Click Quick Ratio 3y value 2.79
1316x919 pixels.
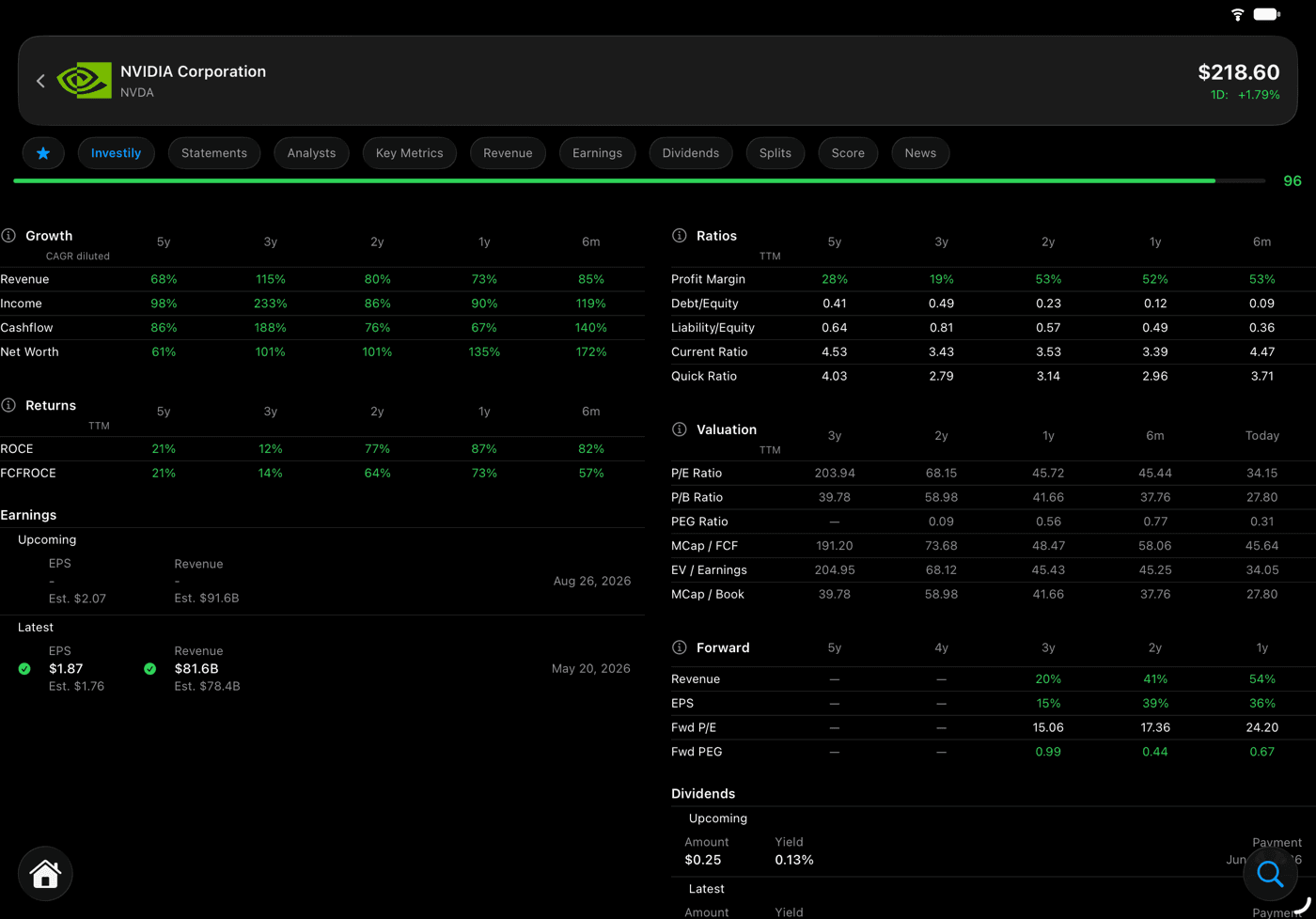941,377
